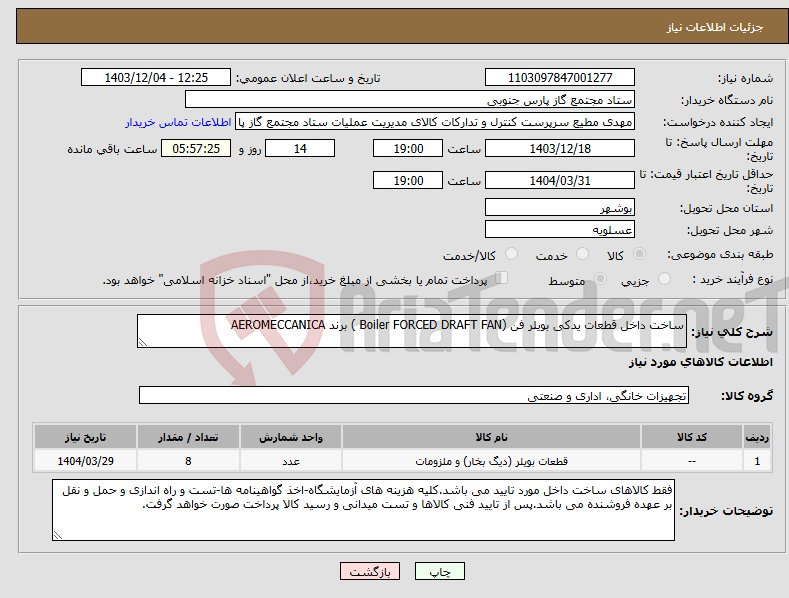Click the بازگشت (back) button

(x=370, y=571)
